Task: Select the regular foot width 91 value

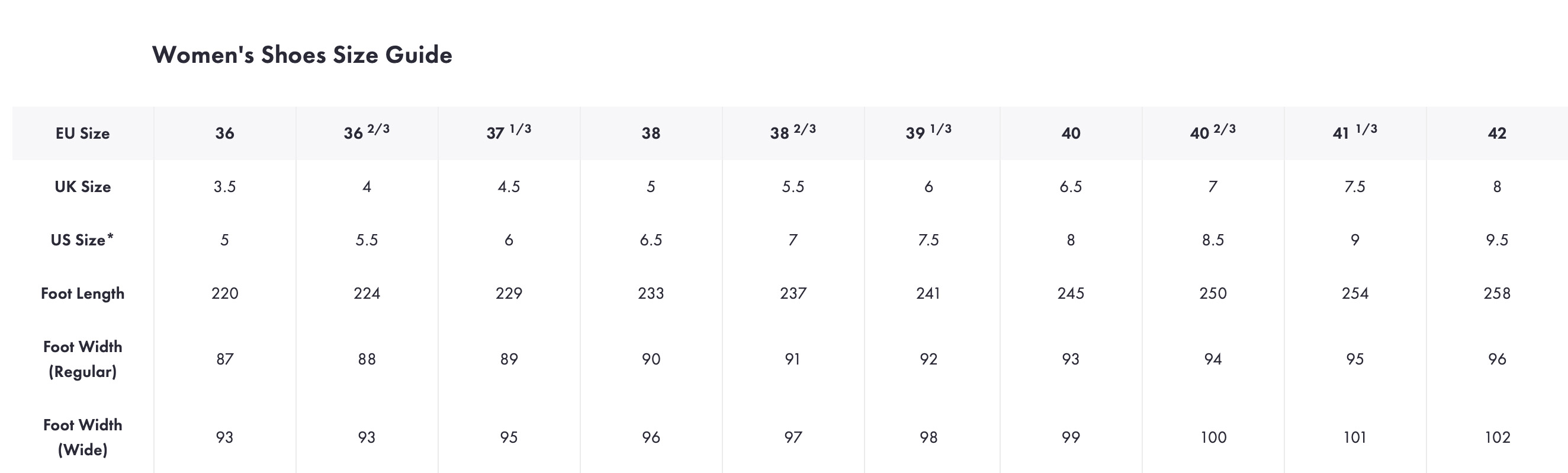Action: click(x=792, y=359)
